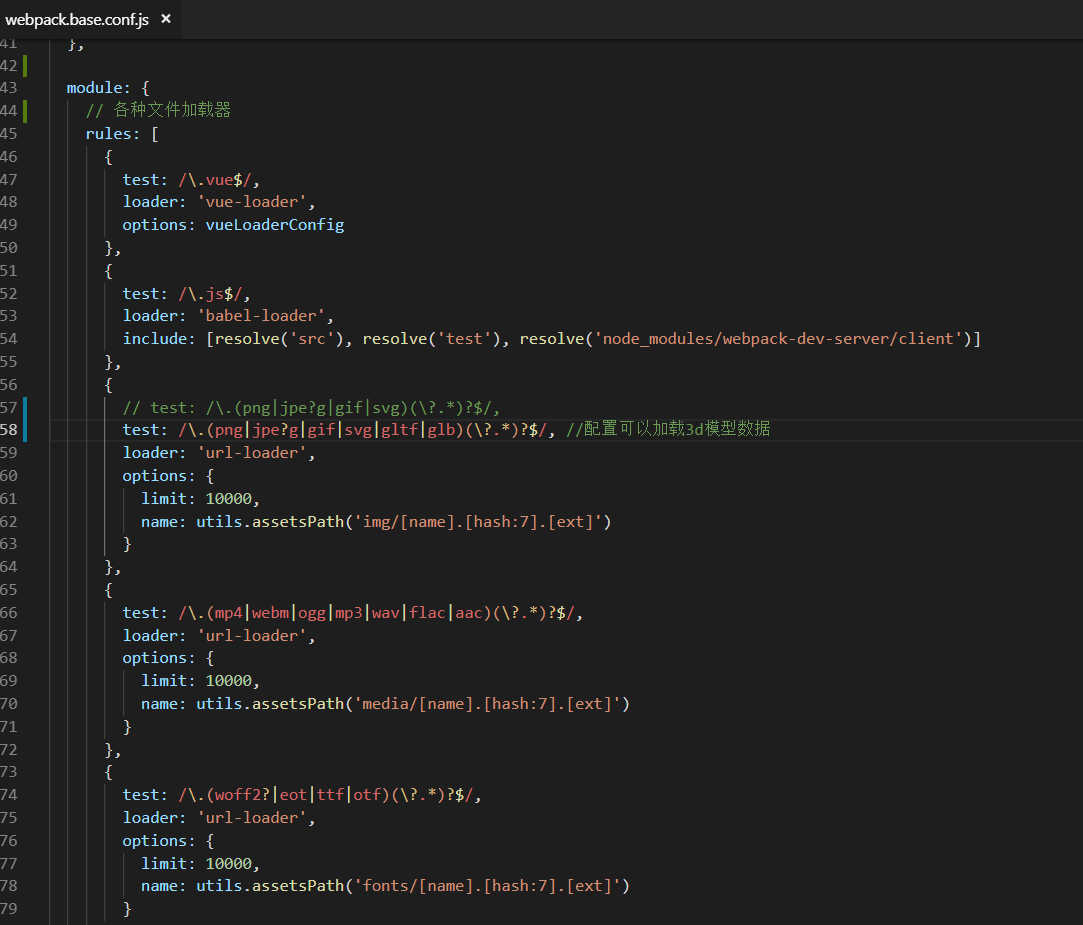
Task: Click the 'babel-loader' string
Action: 261,316
